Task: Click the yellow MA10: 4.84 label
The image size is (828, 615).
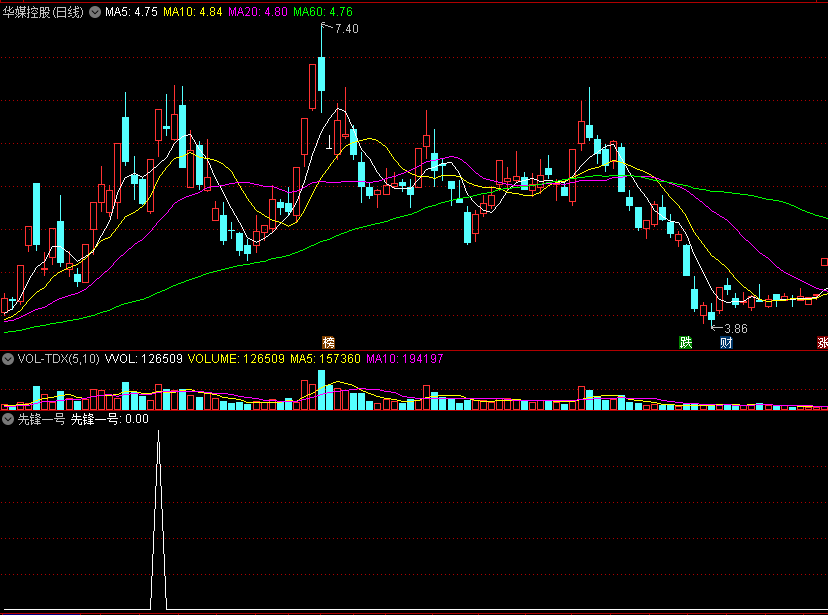Action: [193, 12]
